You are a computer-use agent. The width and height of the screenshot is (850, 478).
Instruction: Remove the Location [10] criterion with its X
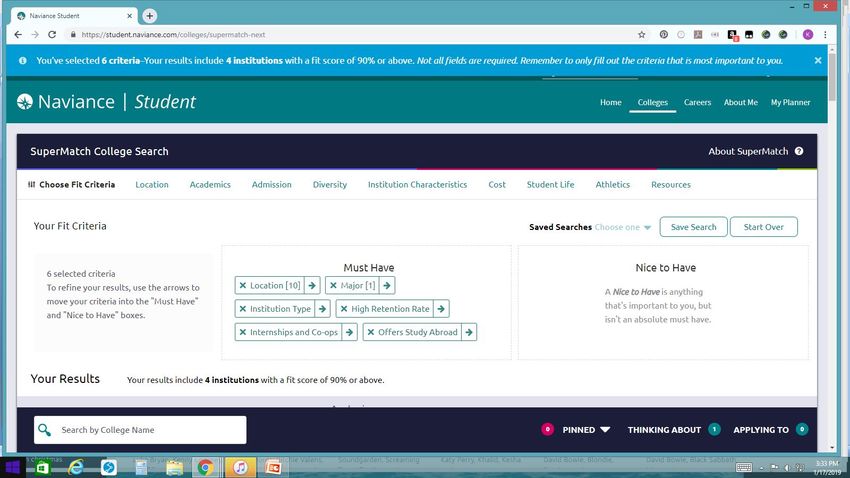[243, 285]
